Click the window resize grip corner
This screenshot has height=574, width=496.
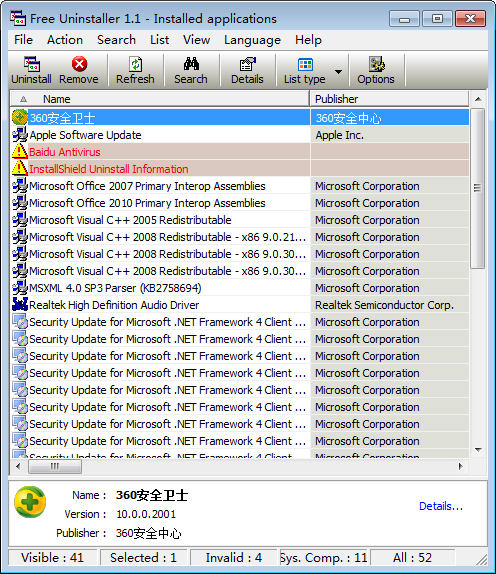point(482,559)
